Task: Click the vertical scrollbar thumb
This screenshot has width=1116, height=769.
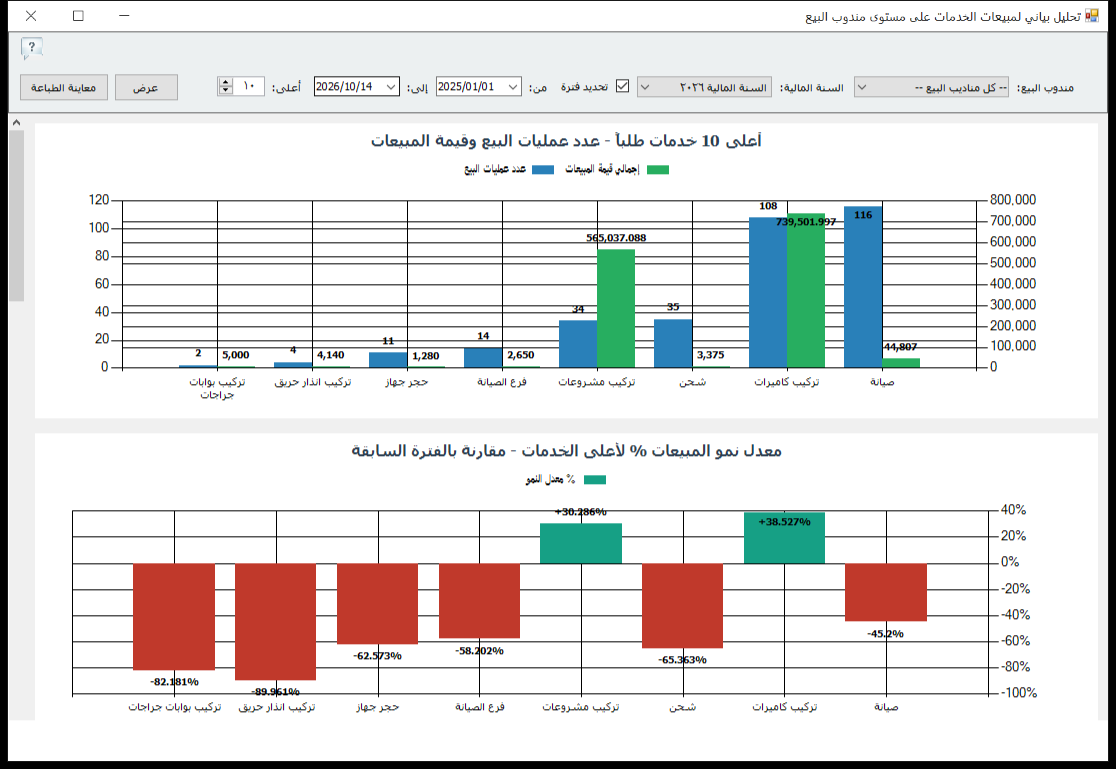Action: (16, 216)
